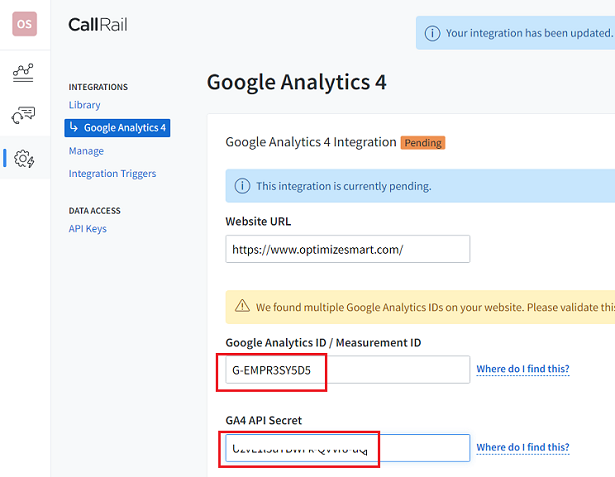Open API Secret 'Where do I find this?'
The image size is (615, 477).
pyautogui.click(x=522, y=447)
